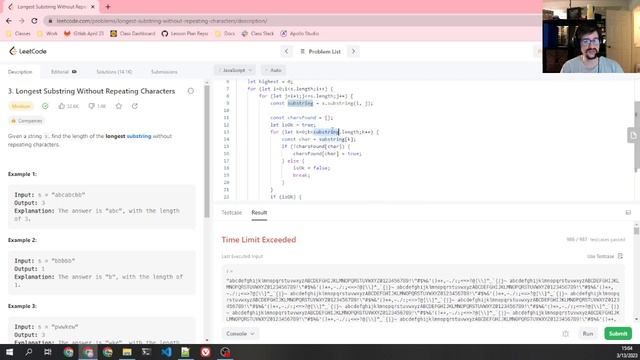
Task: Click the Medium difficulty badge
Action: click(x=20, y=106)
